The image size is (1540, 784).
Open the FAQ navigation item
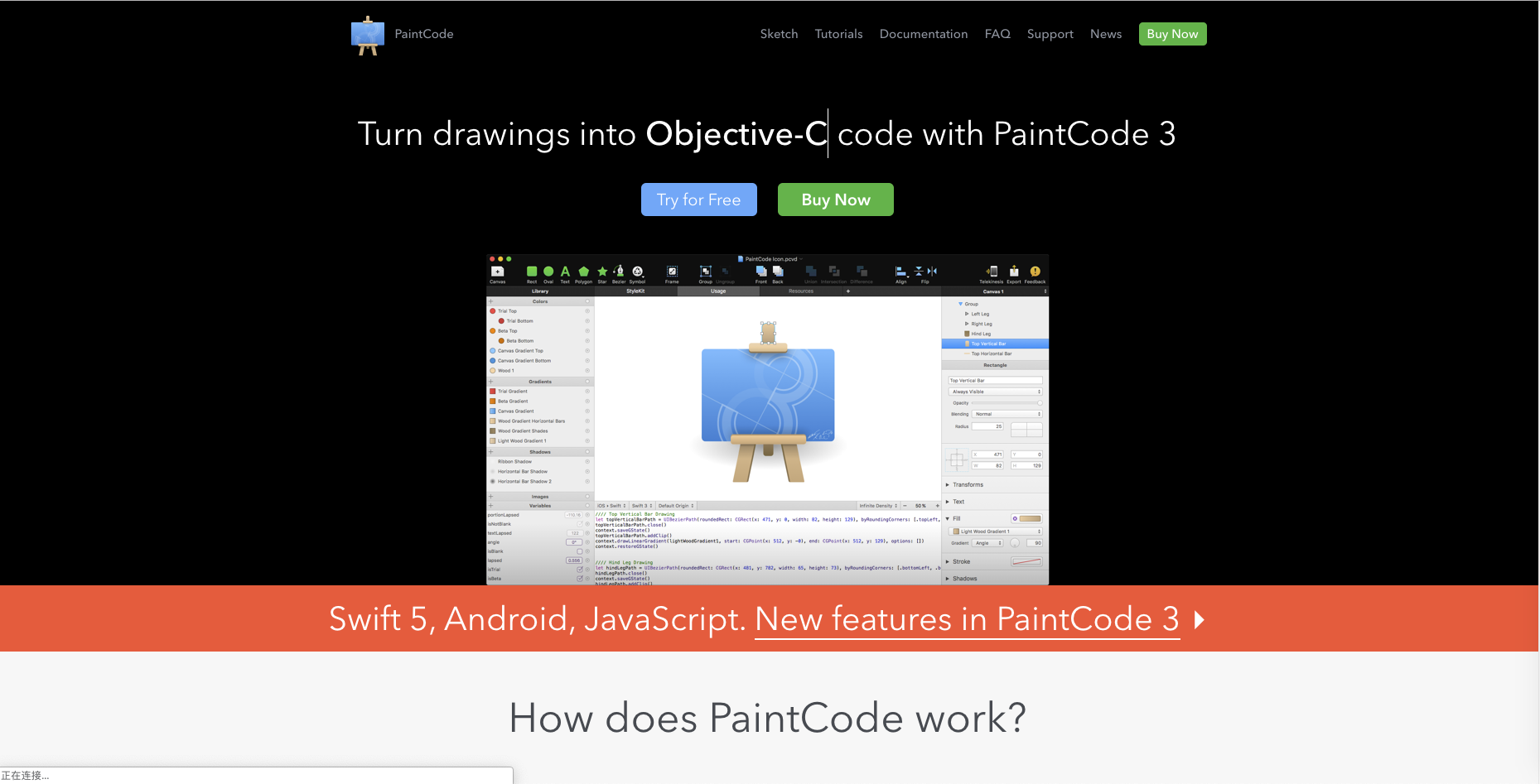coord(997,34)
